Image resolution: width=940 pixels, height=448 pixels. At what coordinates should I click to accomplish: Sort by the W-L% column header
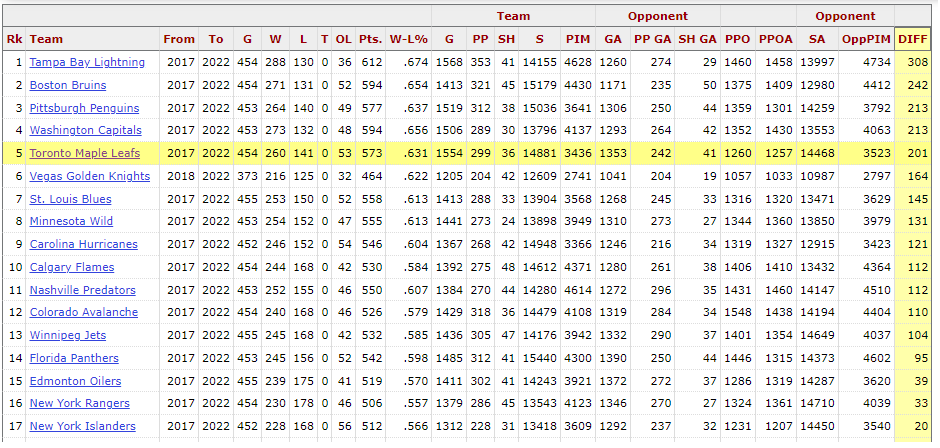coord(409,39)
